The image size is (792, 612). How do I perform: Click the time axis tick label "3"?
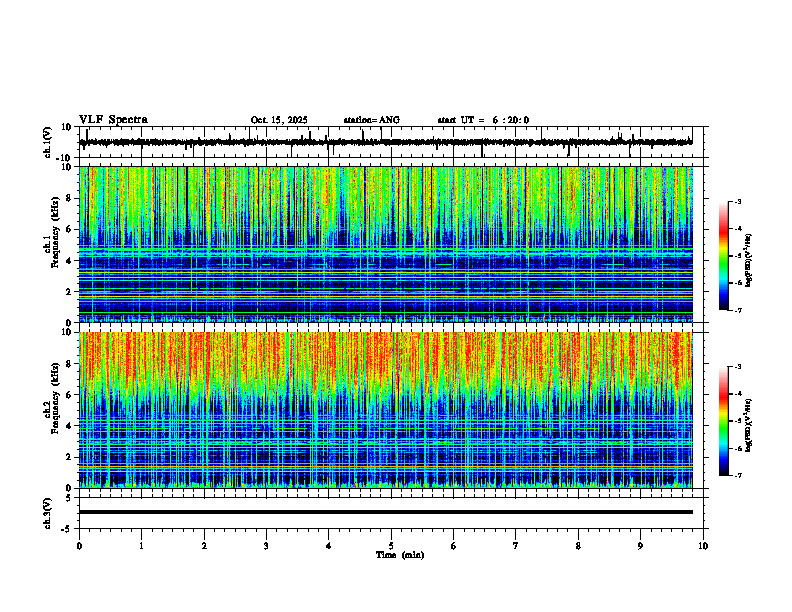click(x=266, y=546)
